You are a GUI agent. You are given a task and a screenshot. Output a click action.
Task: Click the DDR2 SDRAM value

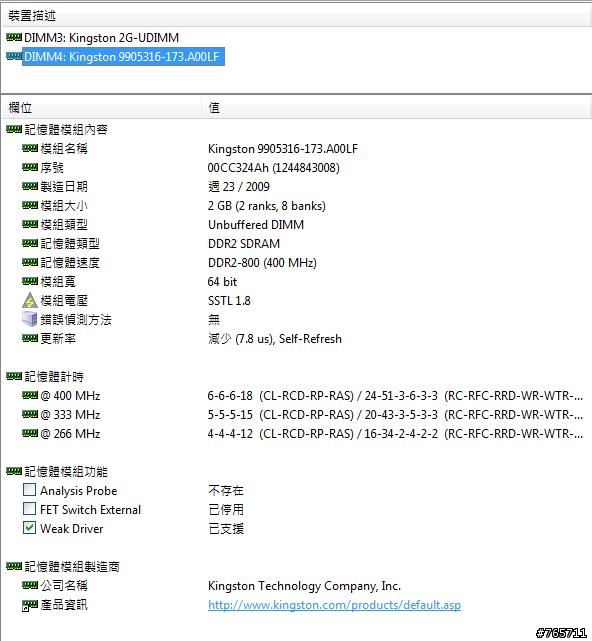click(x=244, y=244)
